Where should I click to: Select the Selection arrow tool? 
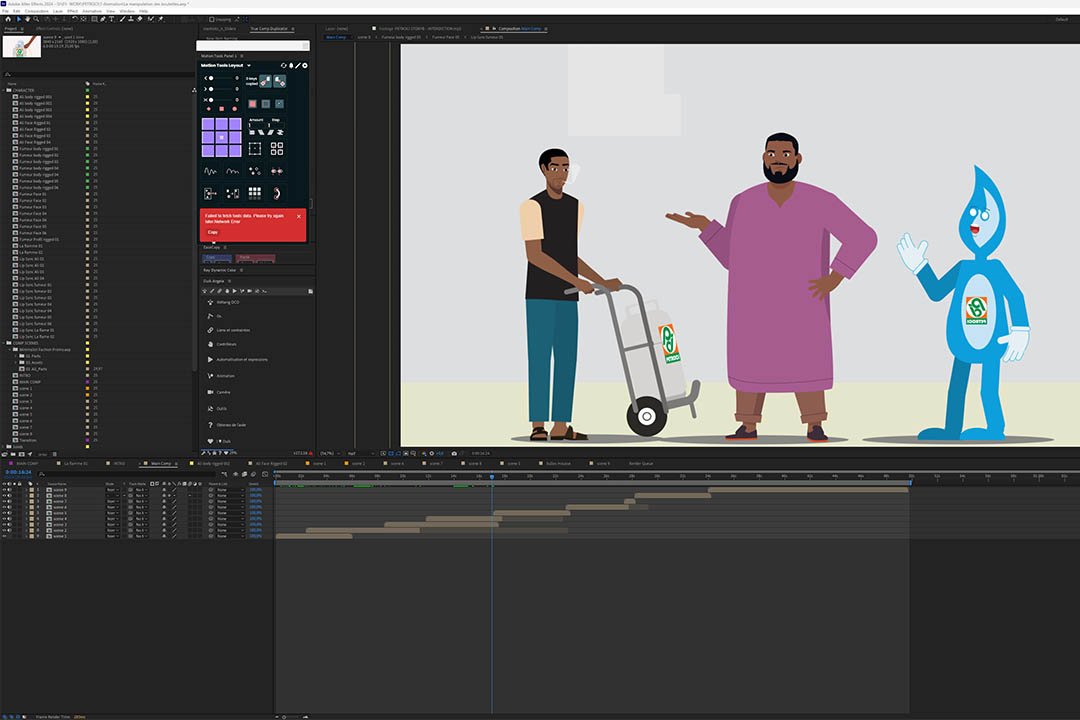click(x=19, y=19)
